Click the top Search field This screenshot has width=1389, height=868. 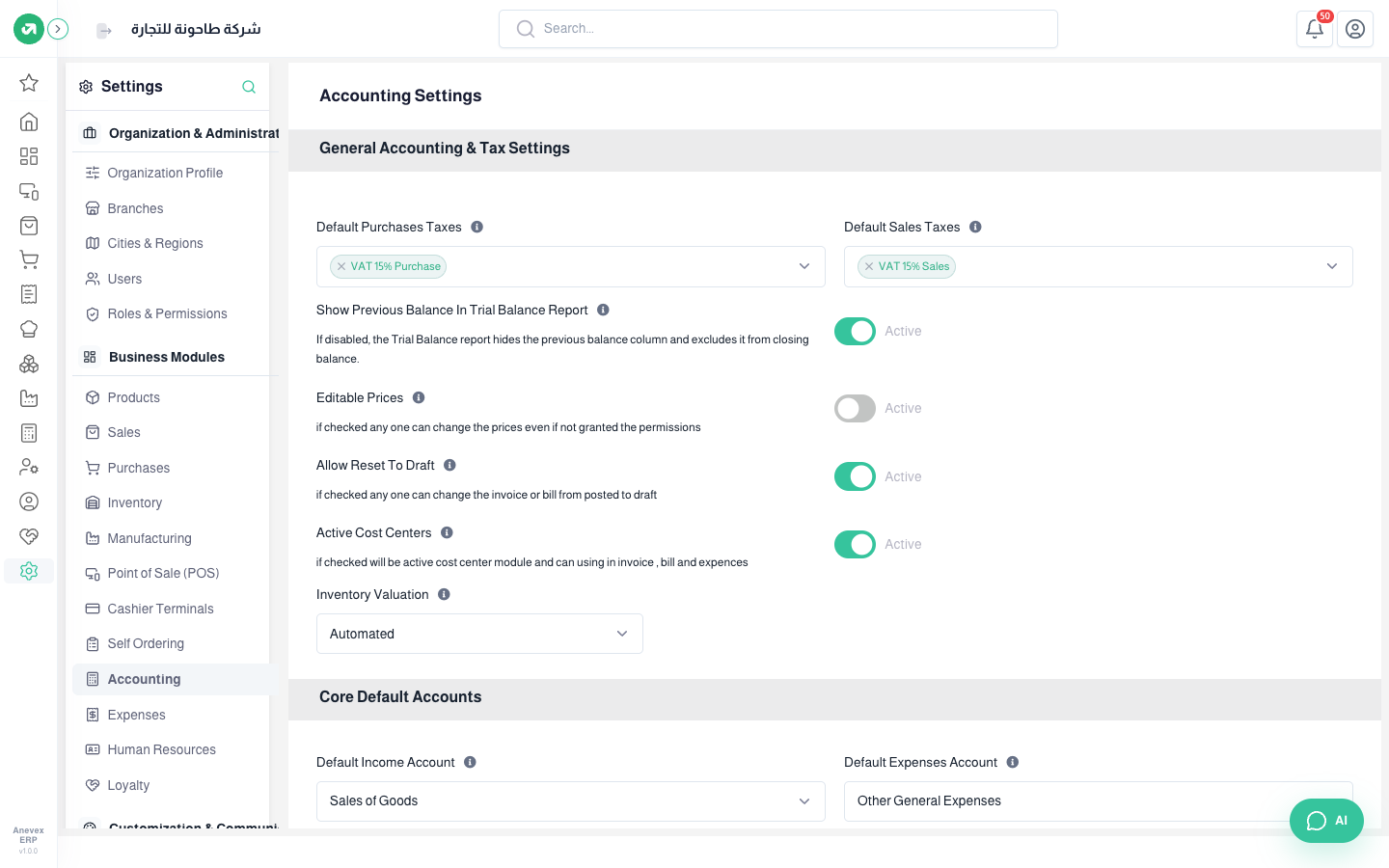point(778,29)
